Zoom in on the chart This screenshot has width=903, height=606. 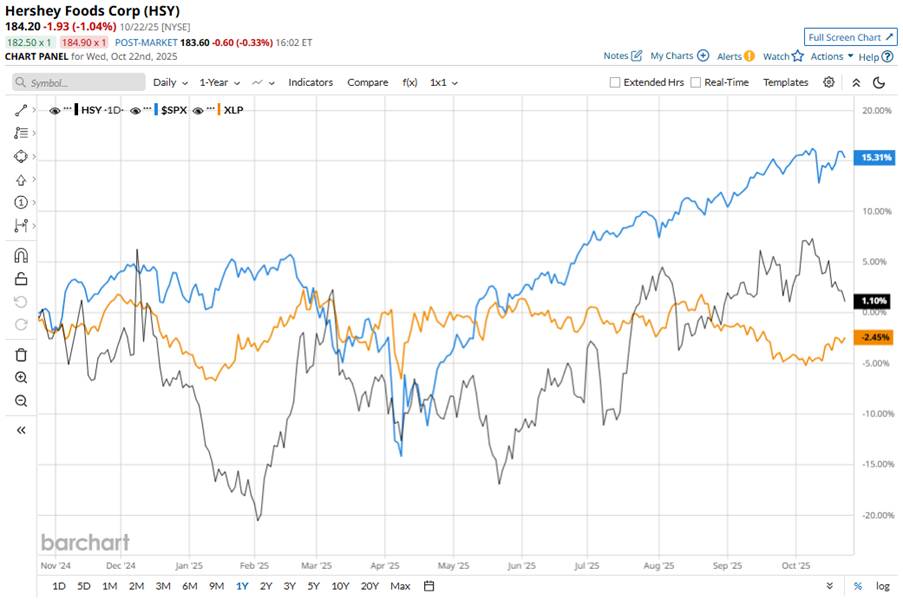point(20,378)
